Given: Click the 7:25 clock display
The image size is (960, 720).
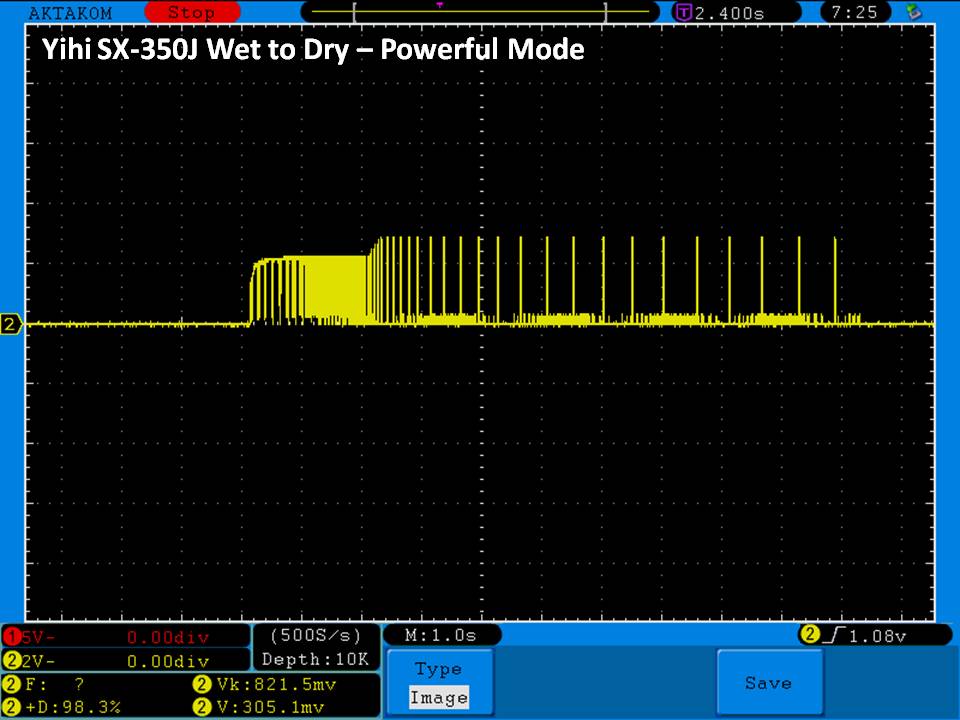Looking at the screenshot, I should tap(854, 13).
